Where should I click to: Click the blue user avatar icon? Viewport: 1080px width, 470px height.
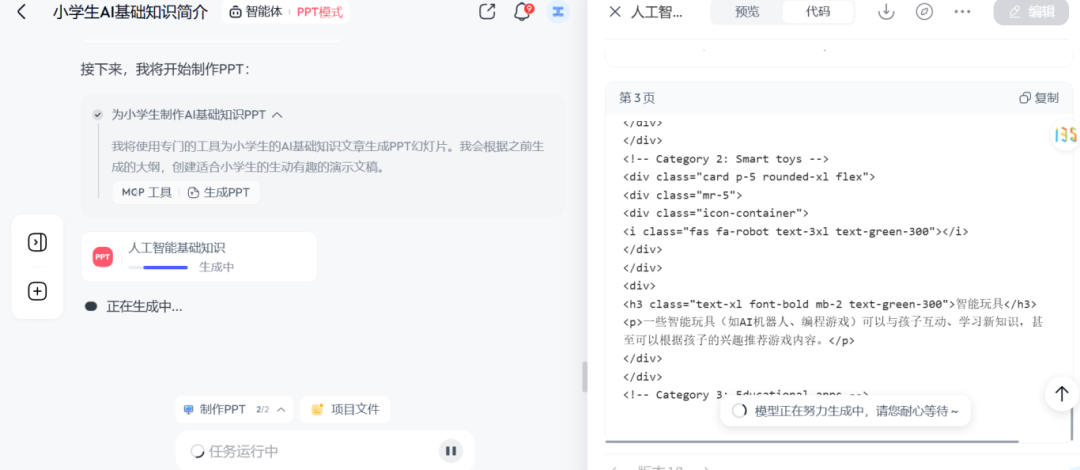point(558,12)
